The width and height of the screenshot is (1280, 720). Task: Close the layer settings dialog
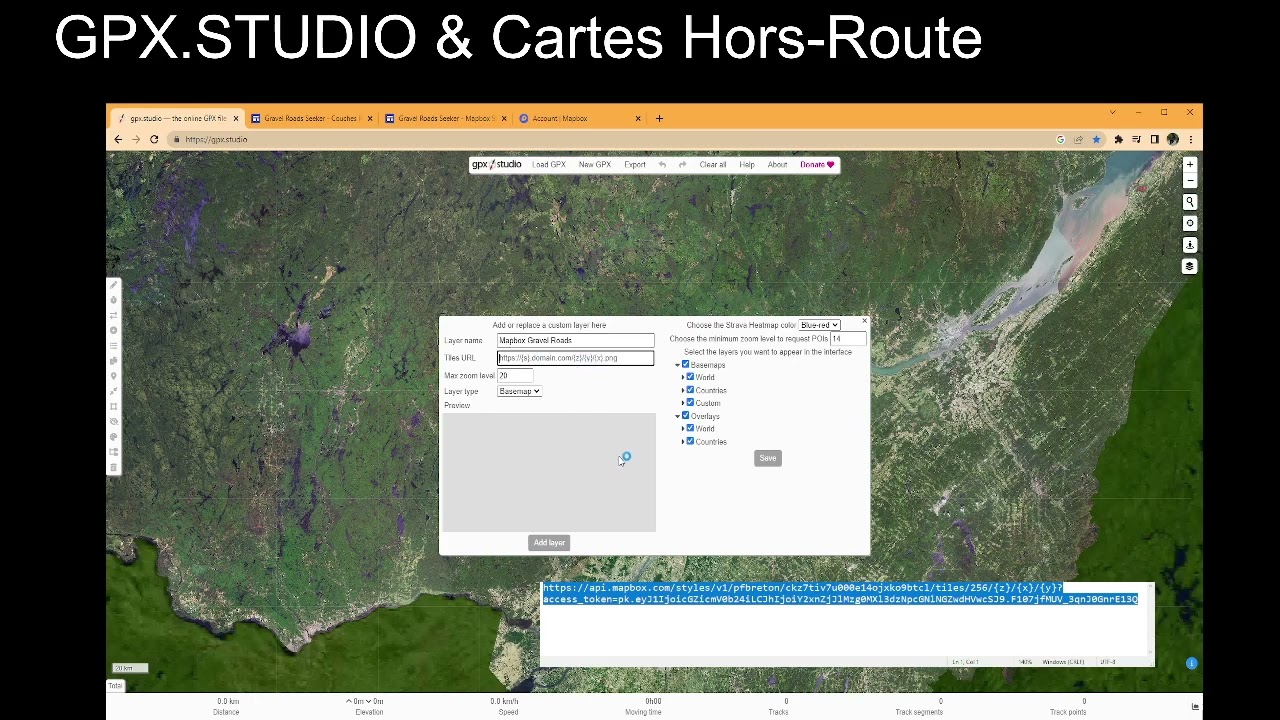(x=864, y=322)
